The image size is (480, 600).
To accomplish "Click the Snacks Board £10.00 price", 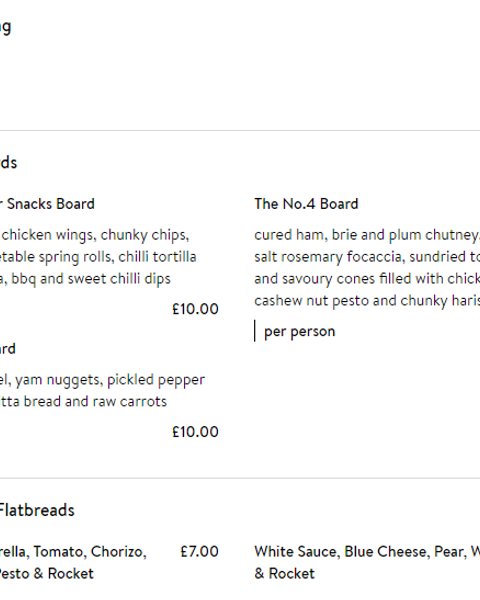I will 195,309.
